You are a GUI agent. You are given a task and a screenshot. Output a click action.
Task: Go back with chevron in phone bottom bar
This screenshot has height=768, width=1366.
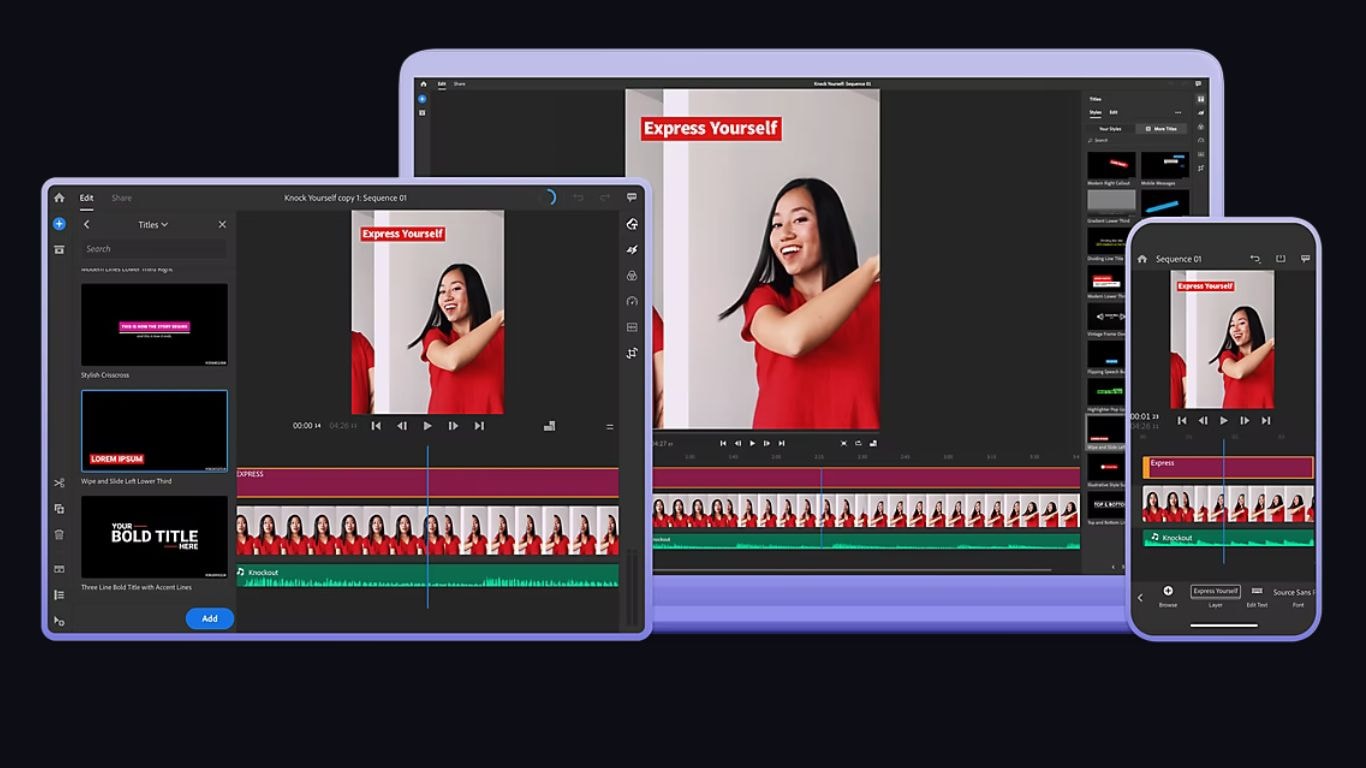pyautogui.click(x=1140, y=598)
